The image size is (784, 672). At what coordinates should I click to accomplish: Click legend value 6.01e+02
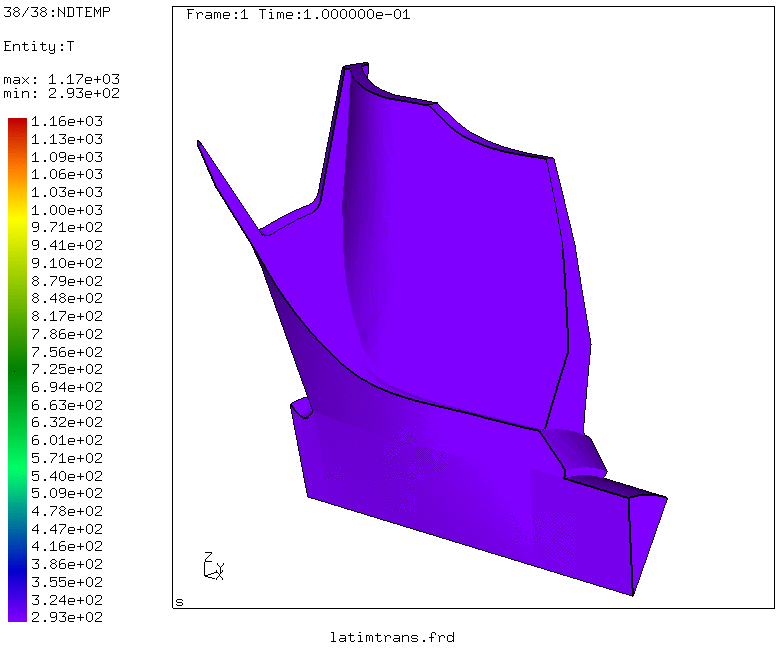click(x=67, y=440)
